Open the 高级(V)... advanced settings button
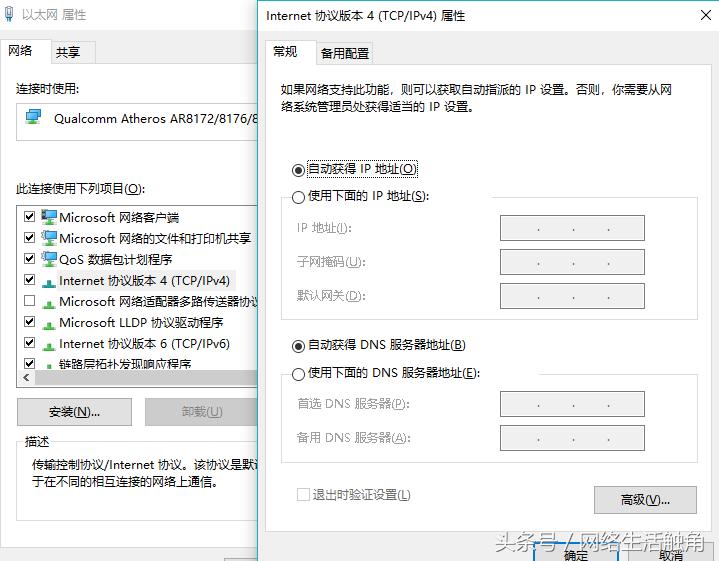This screenshot has height=561, width=719. [x=645, y=500]
